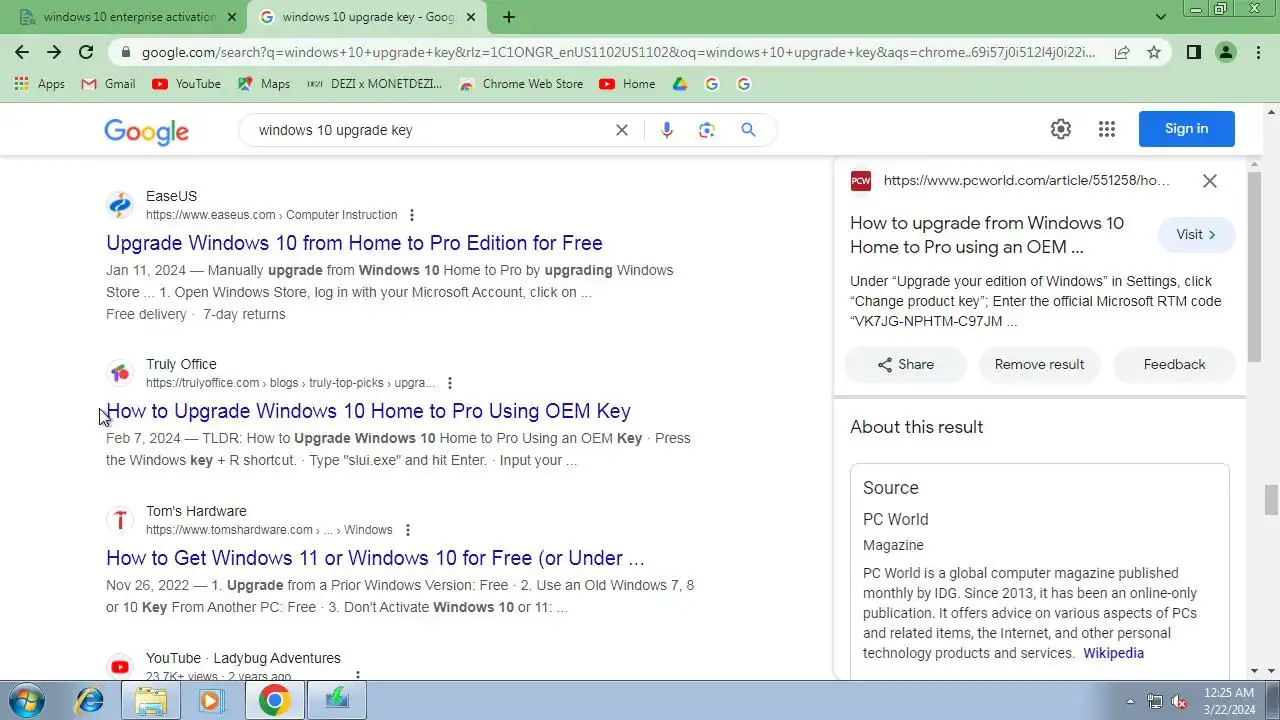Image resolution: width=1280 pixels, height=720 pixels.
Task: Open How to Upgrade Using OEM Key result
Action: [x=368, y=411]
